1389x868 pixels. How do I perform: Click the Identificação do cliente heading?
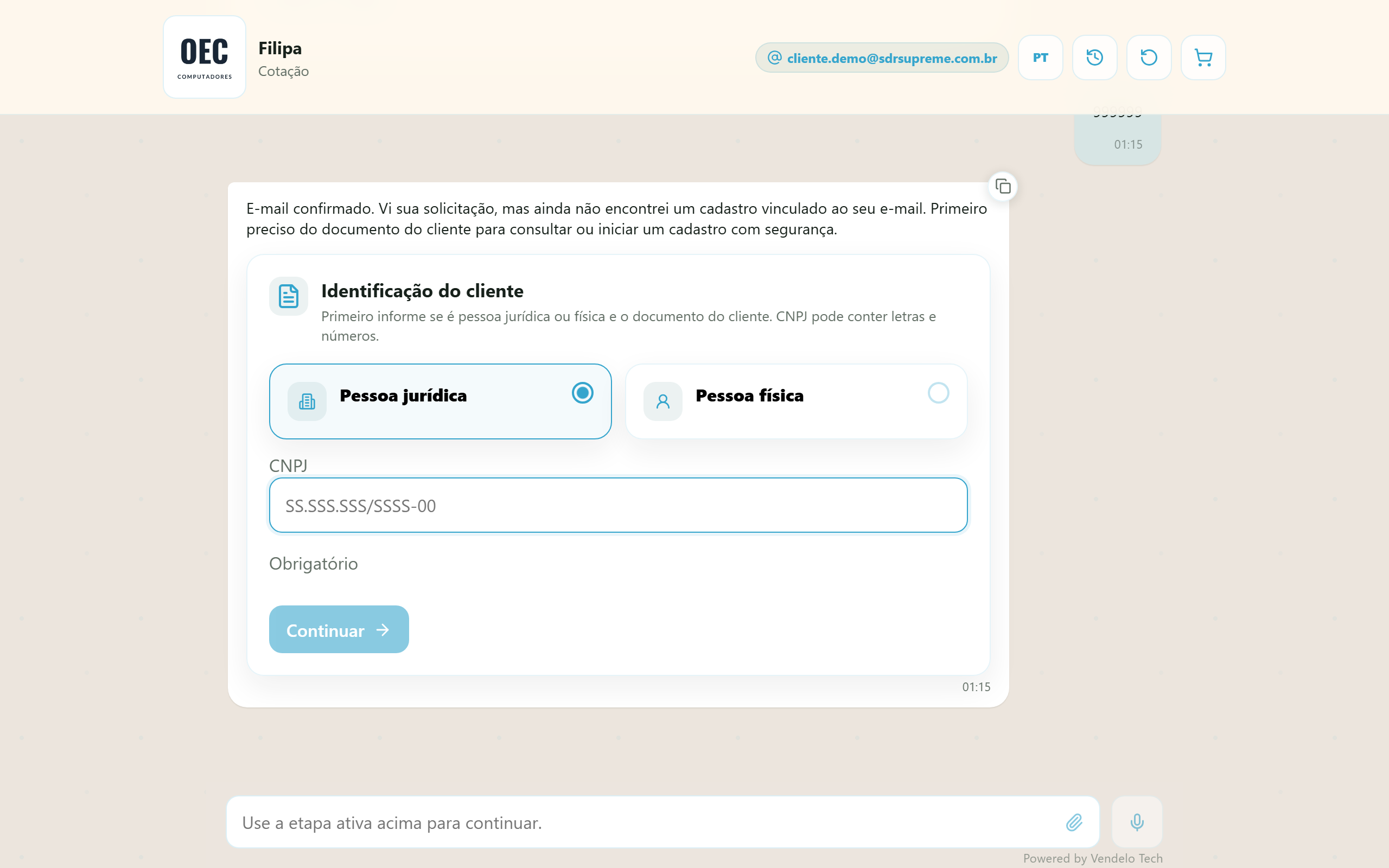click(423, 291)
